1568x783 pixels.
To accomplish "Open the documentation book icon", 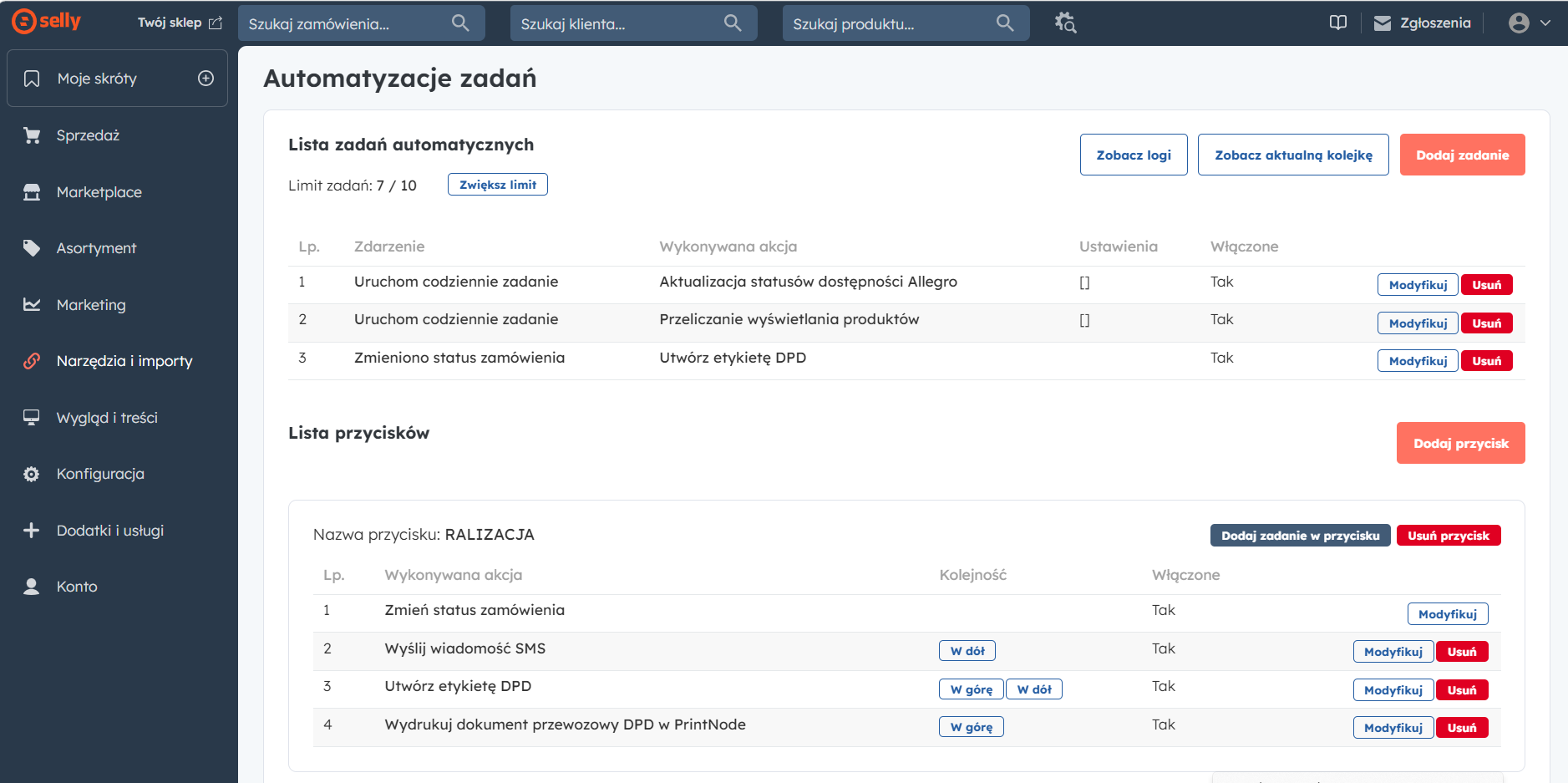I will (1338, 23).
